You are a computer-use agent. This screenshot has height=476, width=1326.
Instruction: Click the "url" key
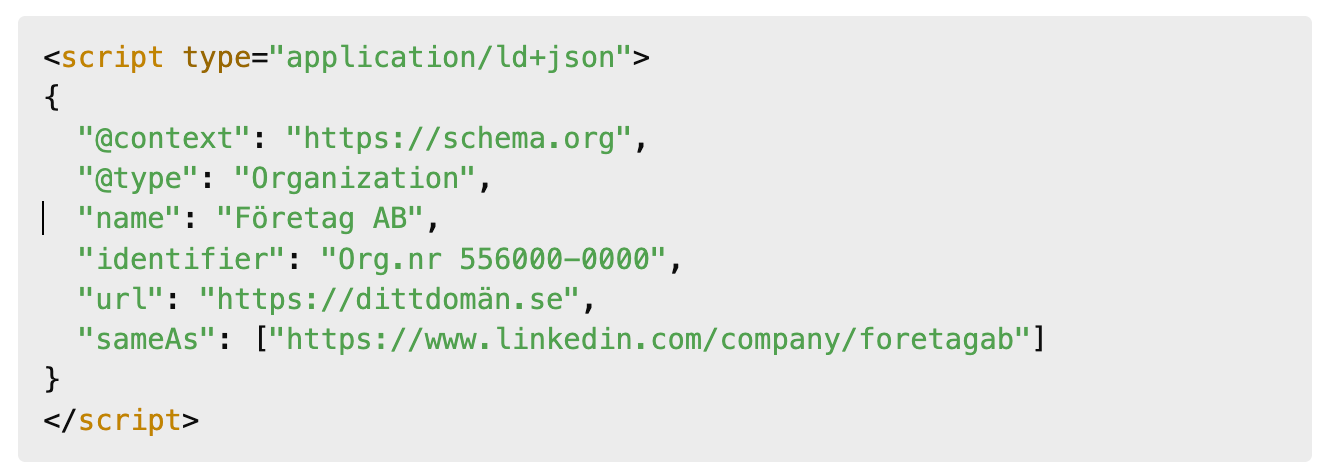click(121, 300)
